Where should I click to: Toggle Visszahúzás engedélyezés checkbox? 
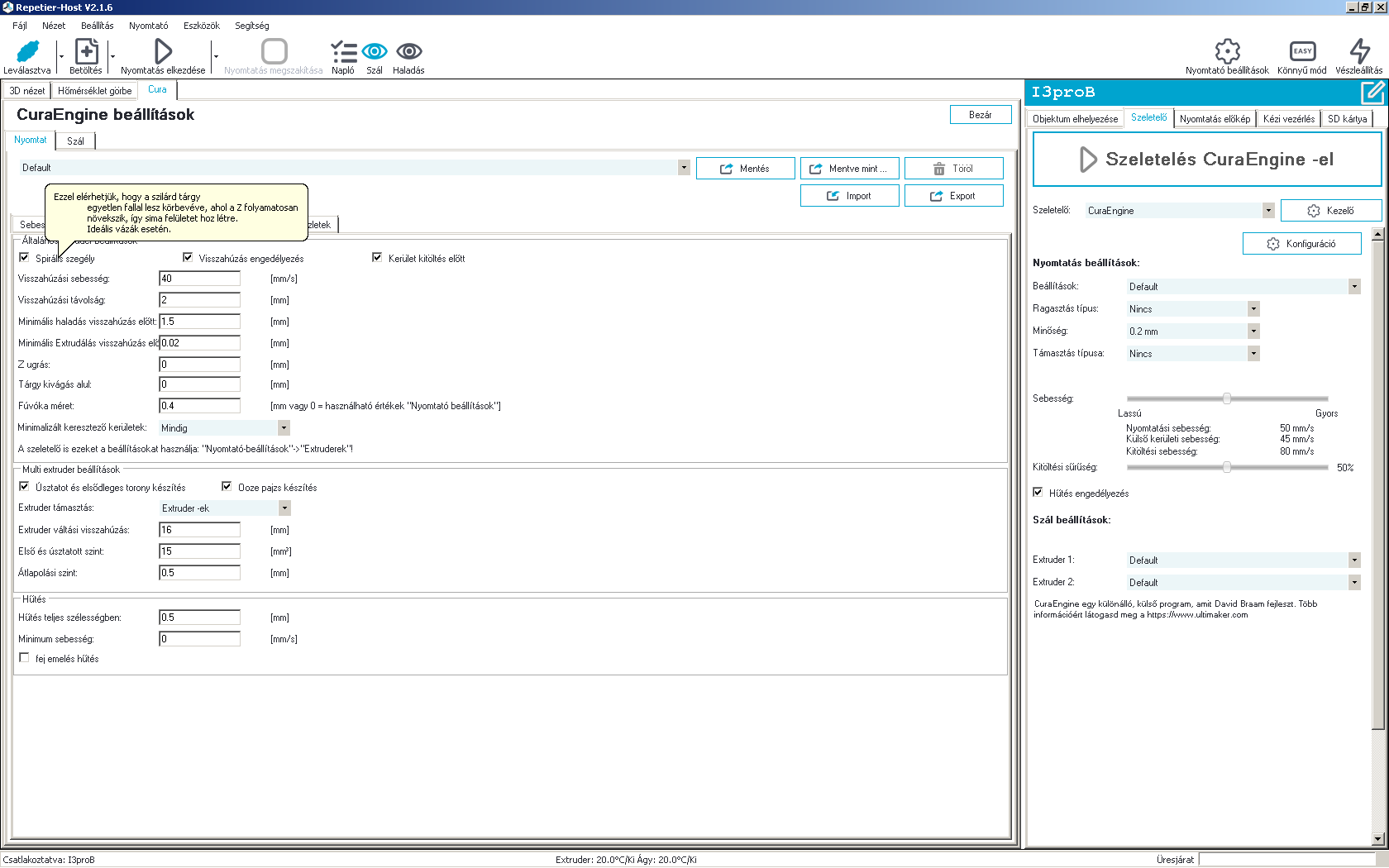(188, 258)
